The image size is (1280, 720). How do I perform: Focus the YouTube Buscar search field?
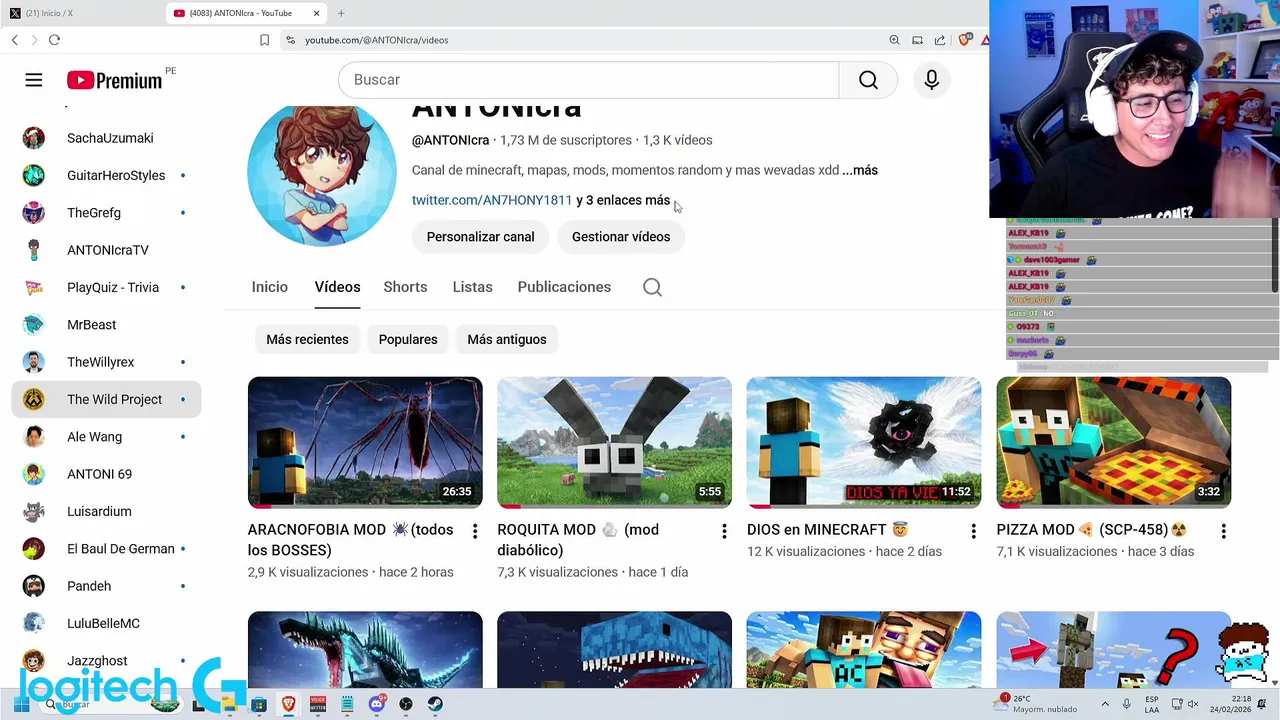coord(588,80)
